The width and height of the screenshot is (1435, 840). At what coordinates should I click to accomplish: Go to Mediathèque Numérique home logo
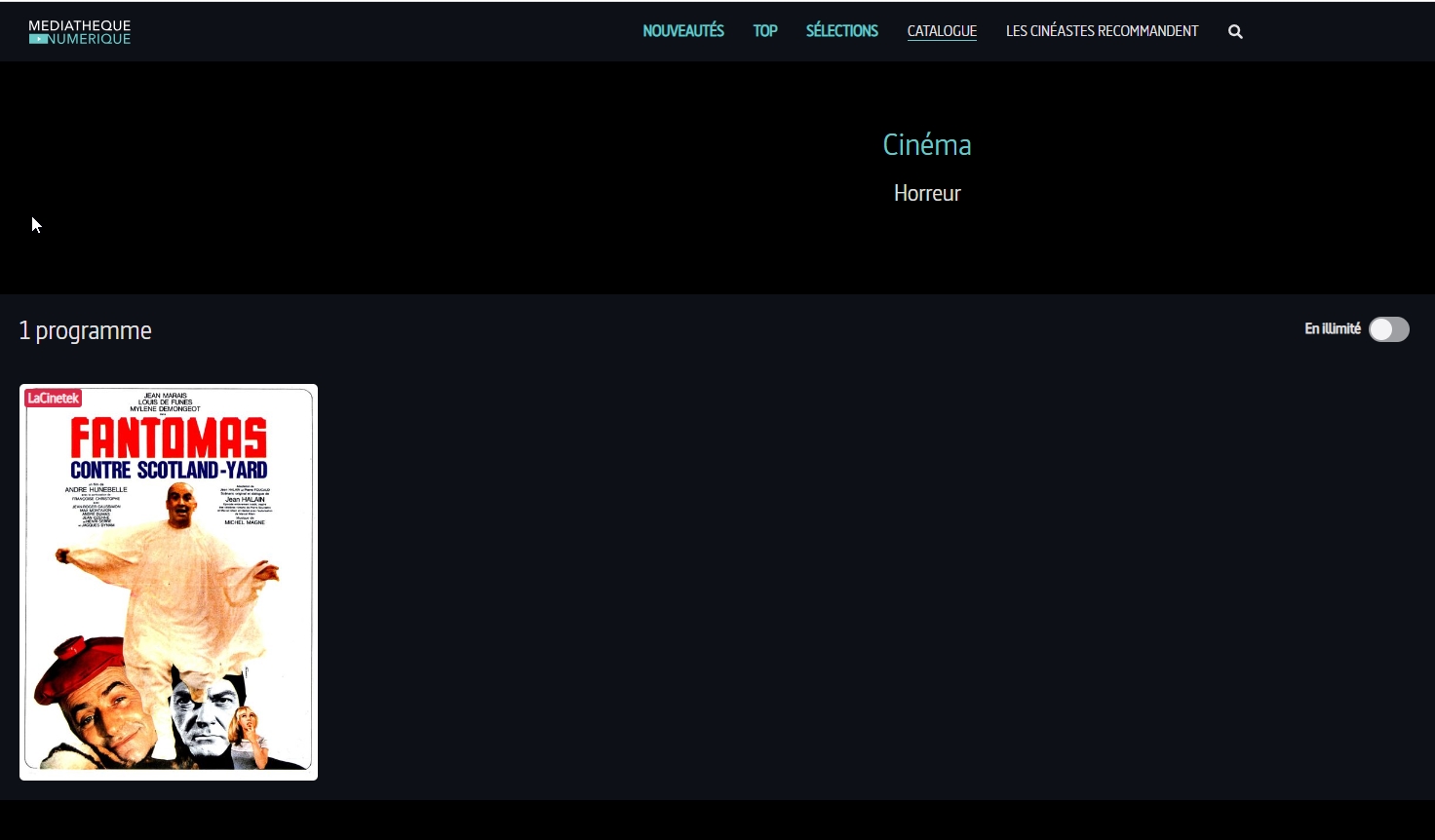pyautogui.click(x=80, y=32)
